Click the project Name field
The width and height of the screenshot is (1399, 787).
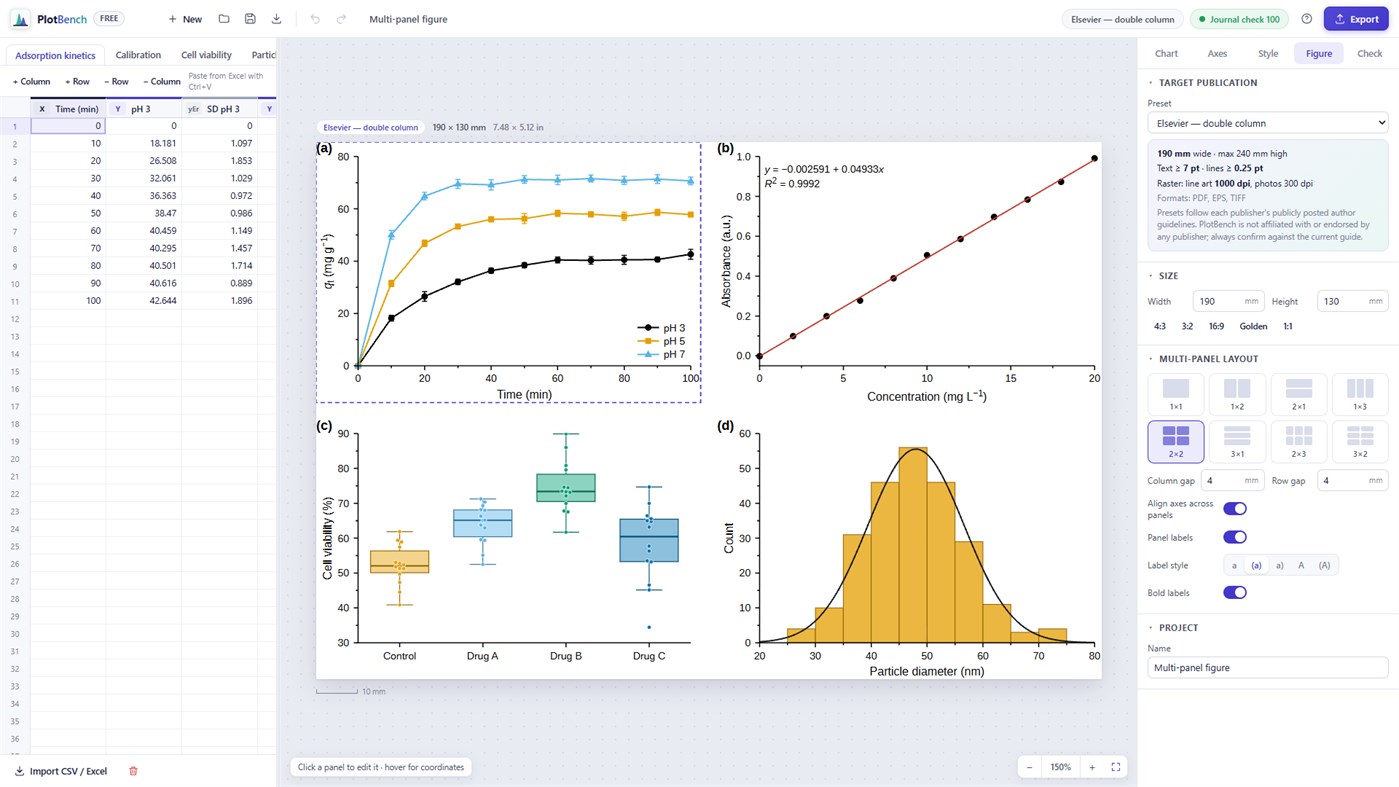tap(1268, 667)
